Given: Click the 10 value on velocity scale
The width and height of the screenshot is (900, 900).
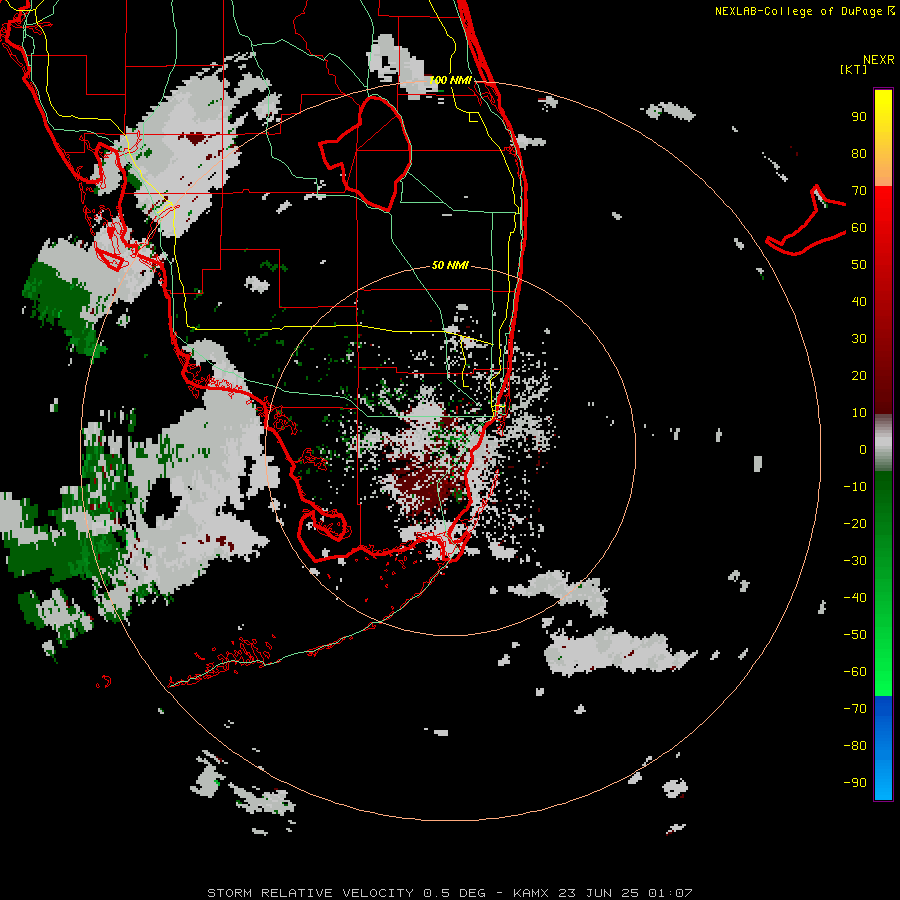Looking at the screenshot, I should tap(859, 413).
